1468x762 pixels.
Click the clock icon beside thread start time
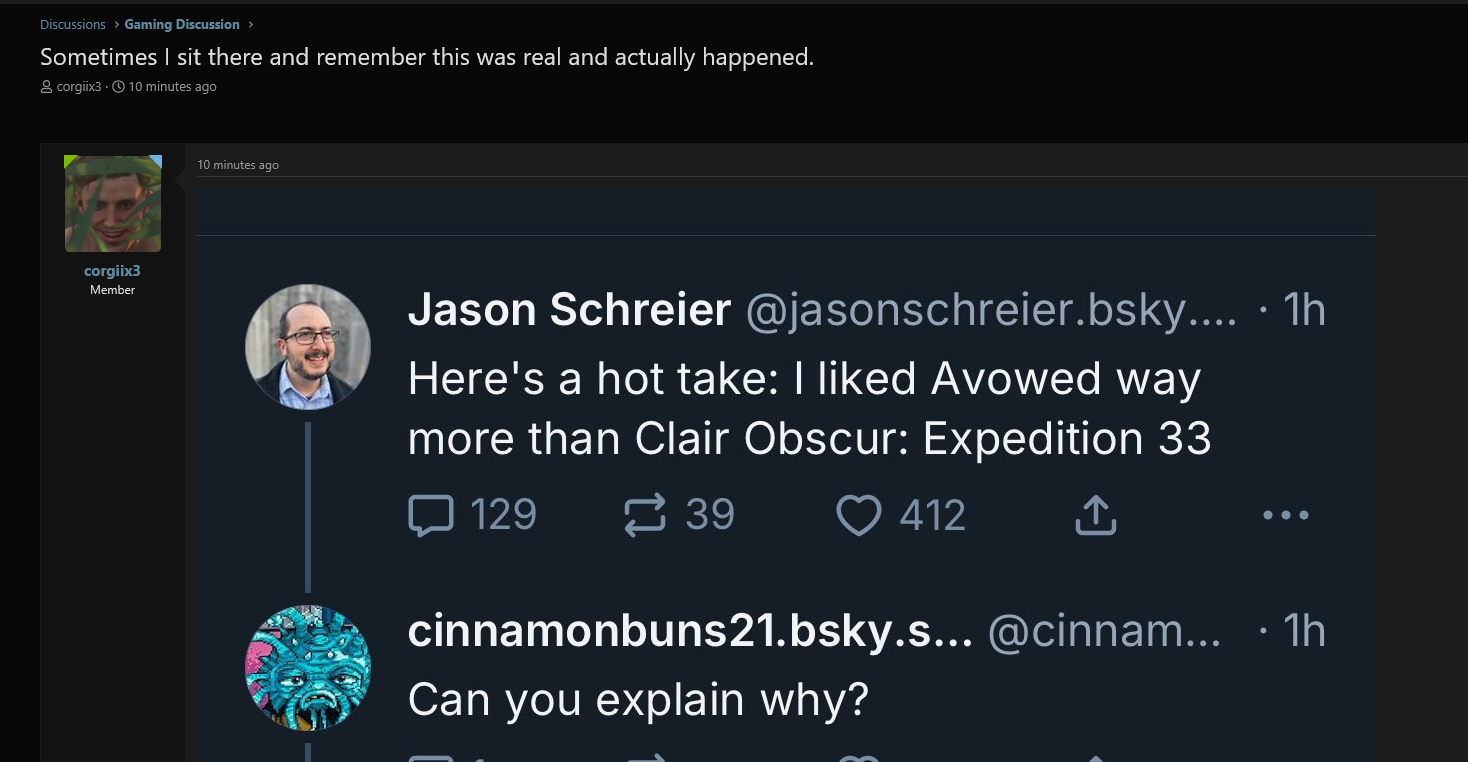(119, 87)
